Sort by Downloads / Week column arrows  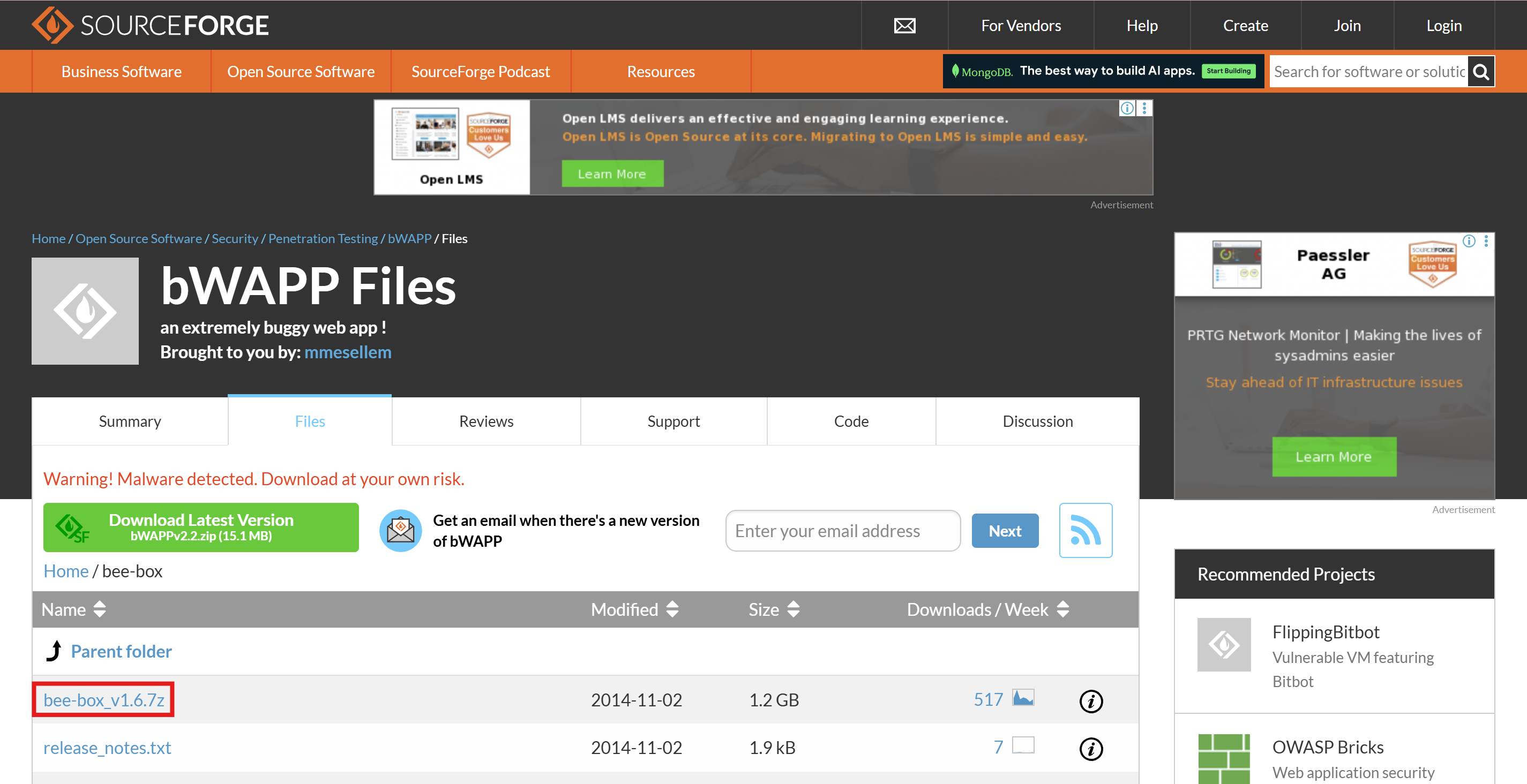(1062, 609)
